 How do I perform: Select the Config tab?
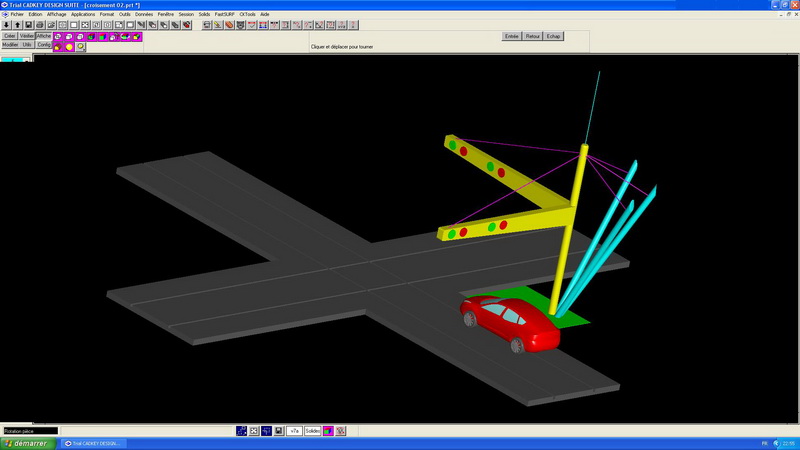[x=44, y=45]
